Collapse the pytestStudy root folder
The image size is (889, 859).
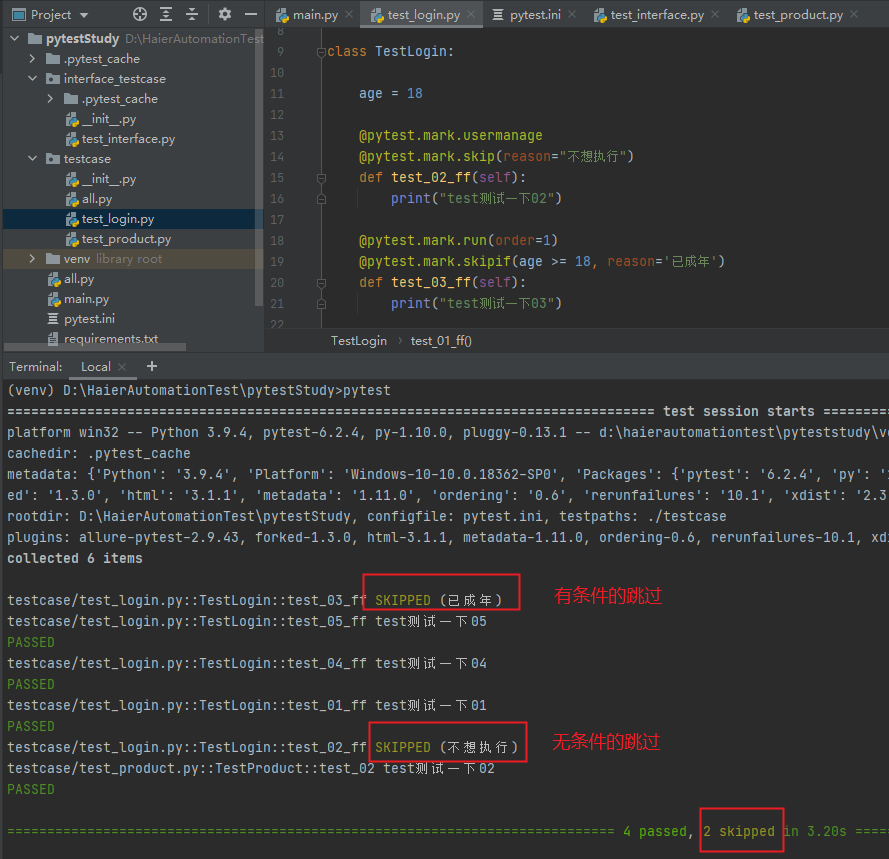[x=15, y=39]
